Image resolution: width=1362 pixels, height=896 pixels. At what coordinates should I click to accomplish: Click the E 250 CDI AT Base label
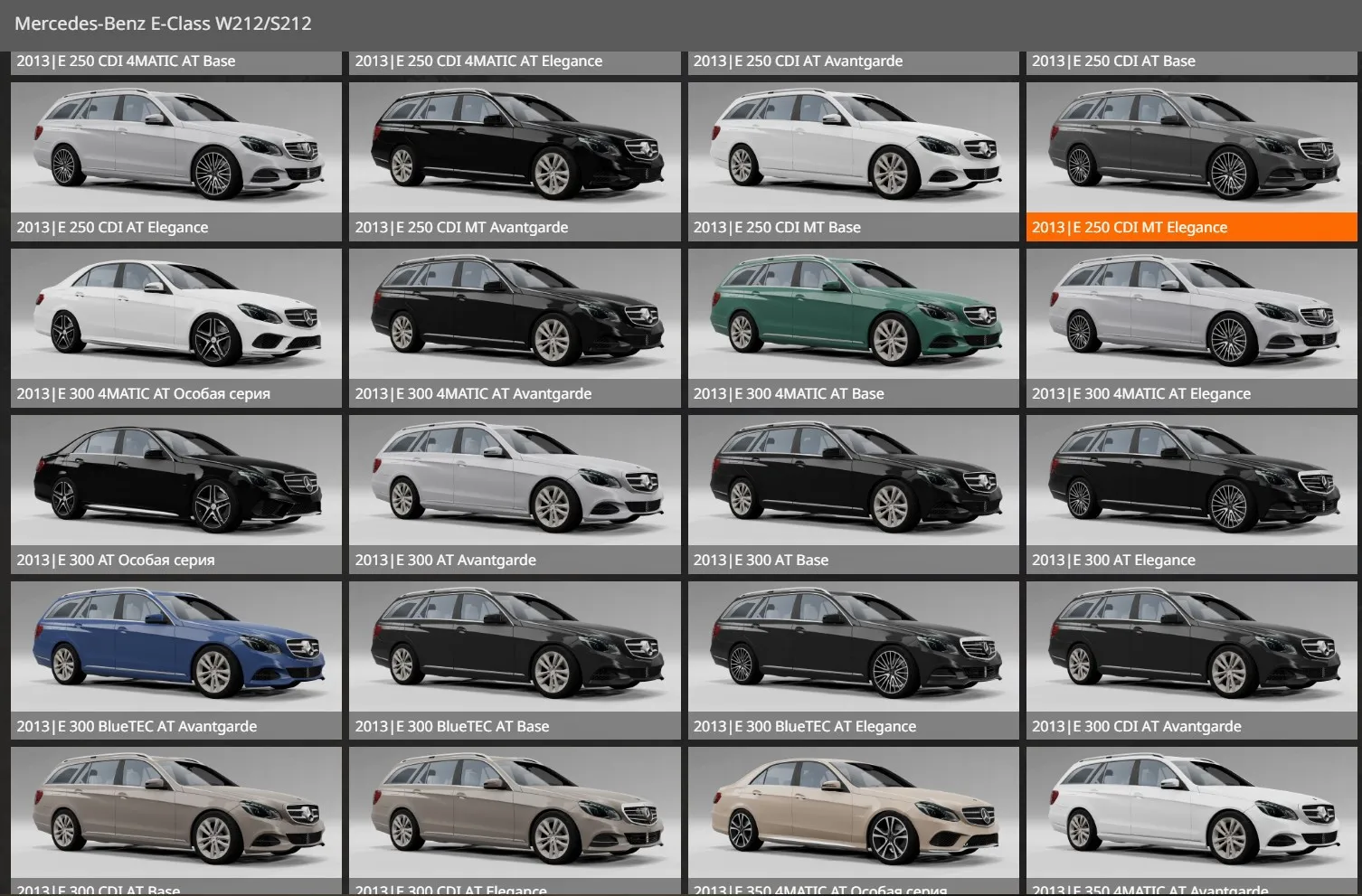(1113, 61)
